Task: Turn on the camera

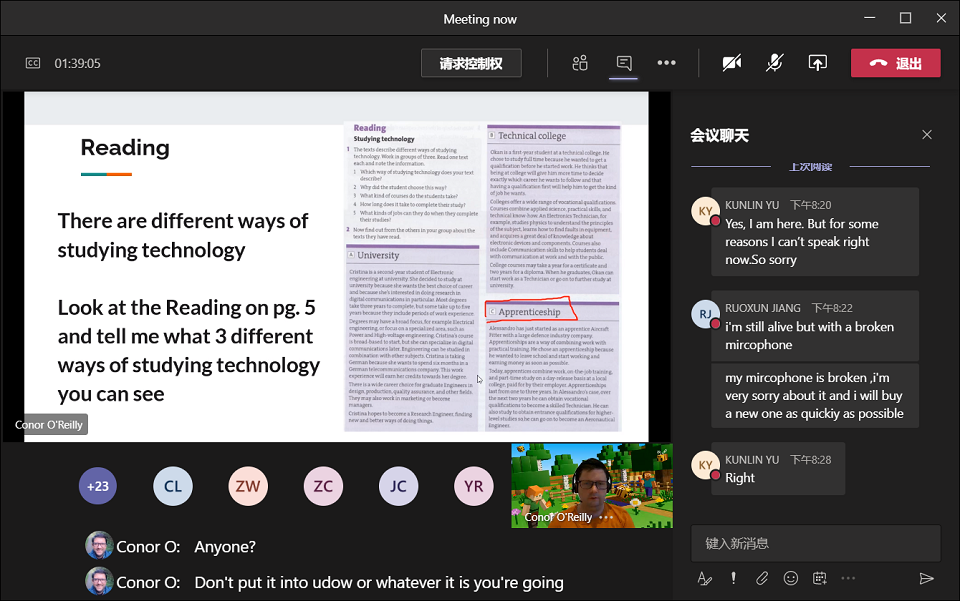Action: [732, 63]
